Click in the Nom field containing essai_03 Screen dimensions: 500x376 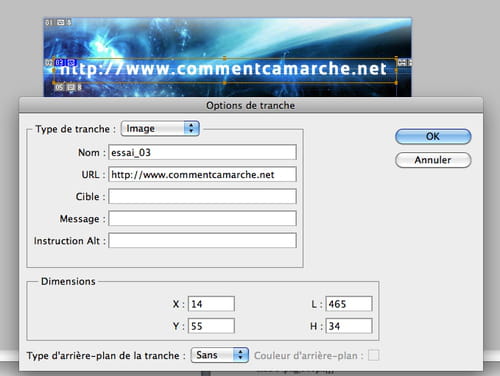tap(202, 152)
